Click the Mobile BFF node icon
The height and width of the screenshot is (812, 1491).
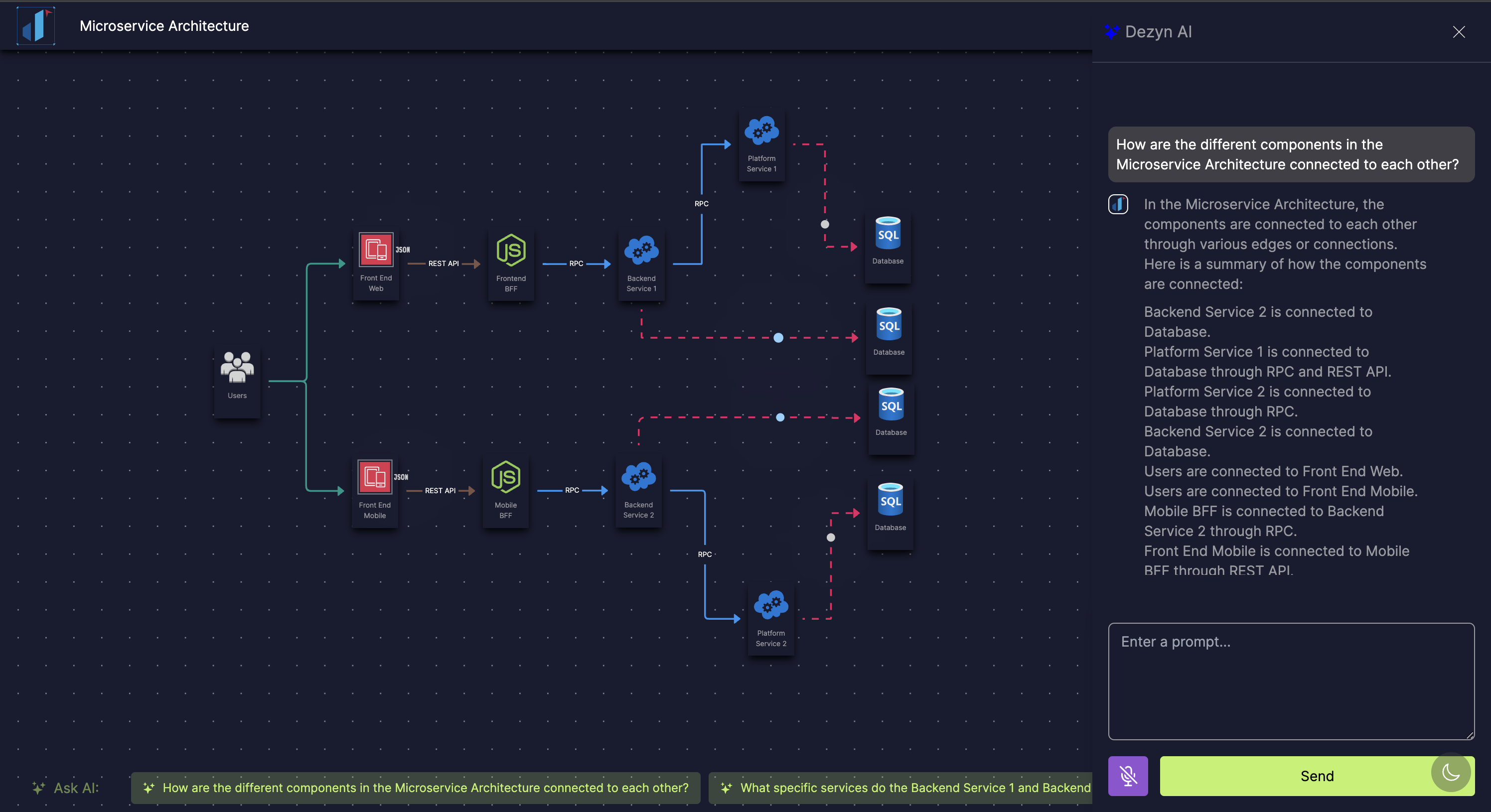505,477
